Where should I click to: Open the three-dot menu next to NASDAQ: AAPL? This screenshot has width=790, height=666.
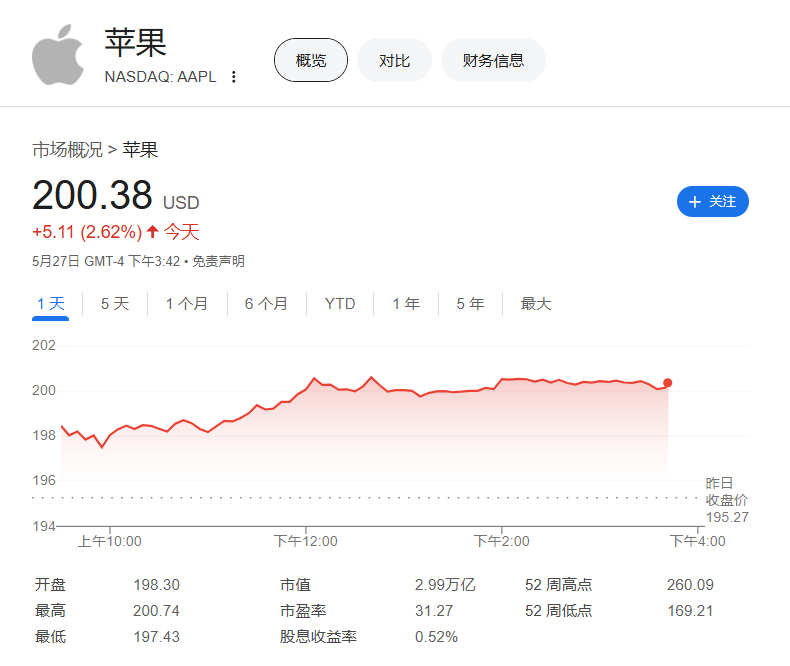(x=233, y=77)
